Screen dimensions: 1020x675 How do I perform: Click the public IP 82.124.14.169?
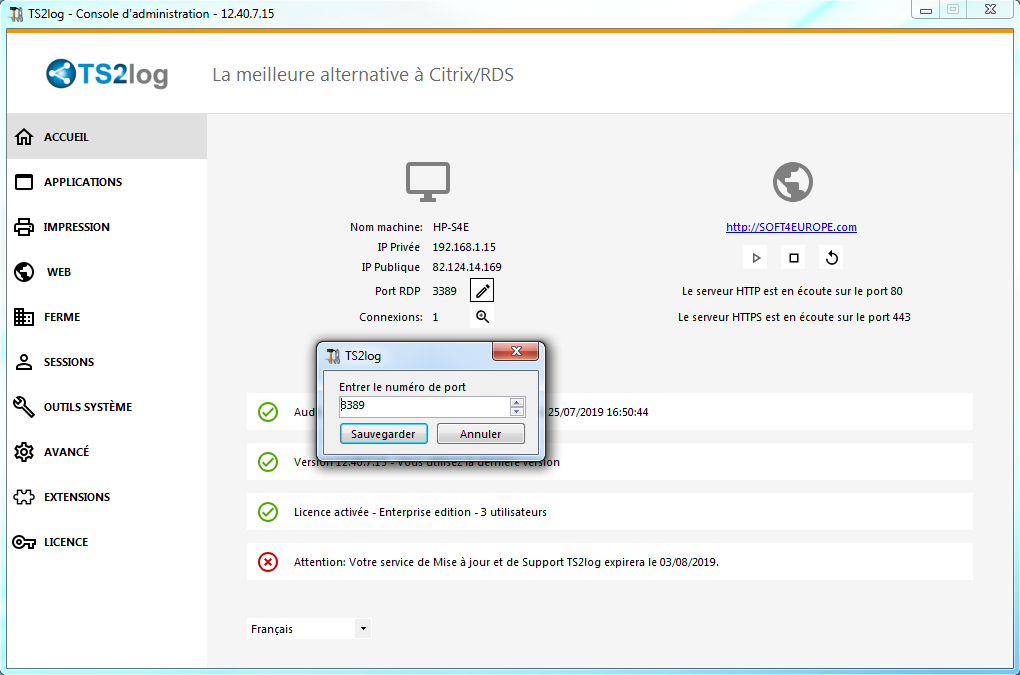[x=467, y=267]
